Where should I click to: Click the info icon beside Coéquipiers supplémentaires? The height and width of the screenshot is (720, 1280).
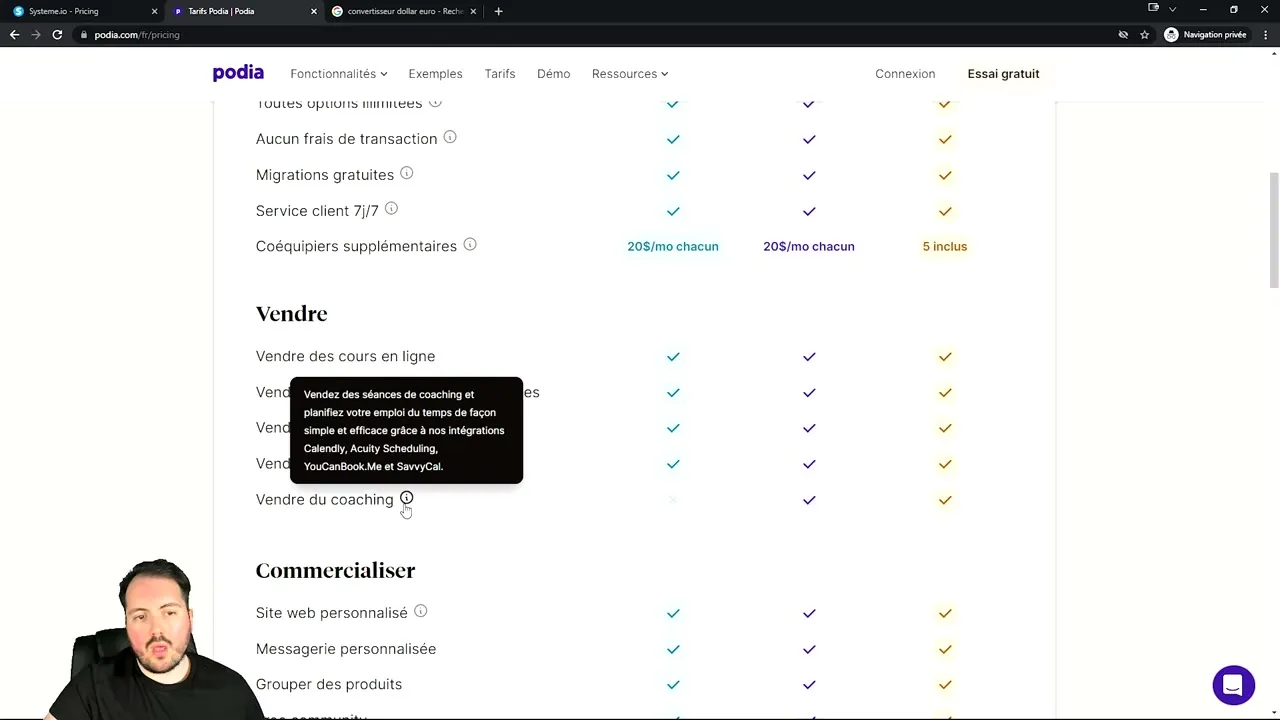coord(470,245)
